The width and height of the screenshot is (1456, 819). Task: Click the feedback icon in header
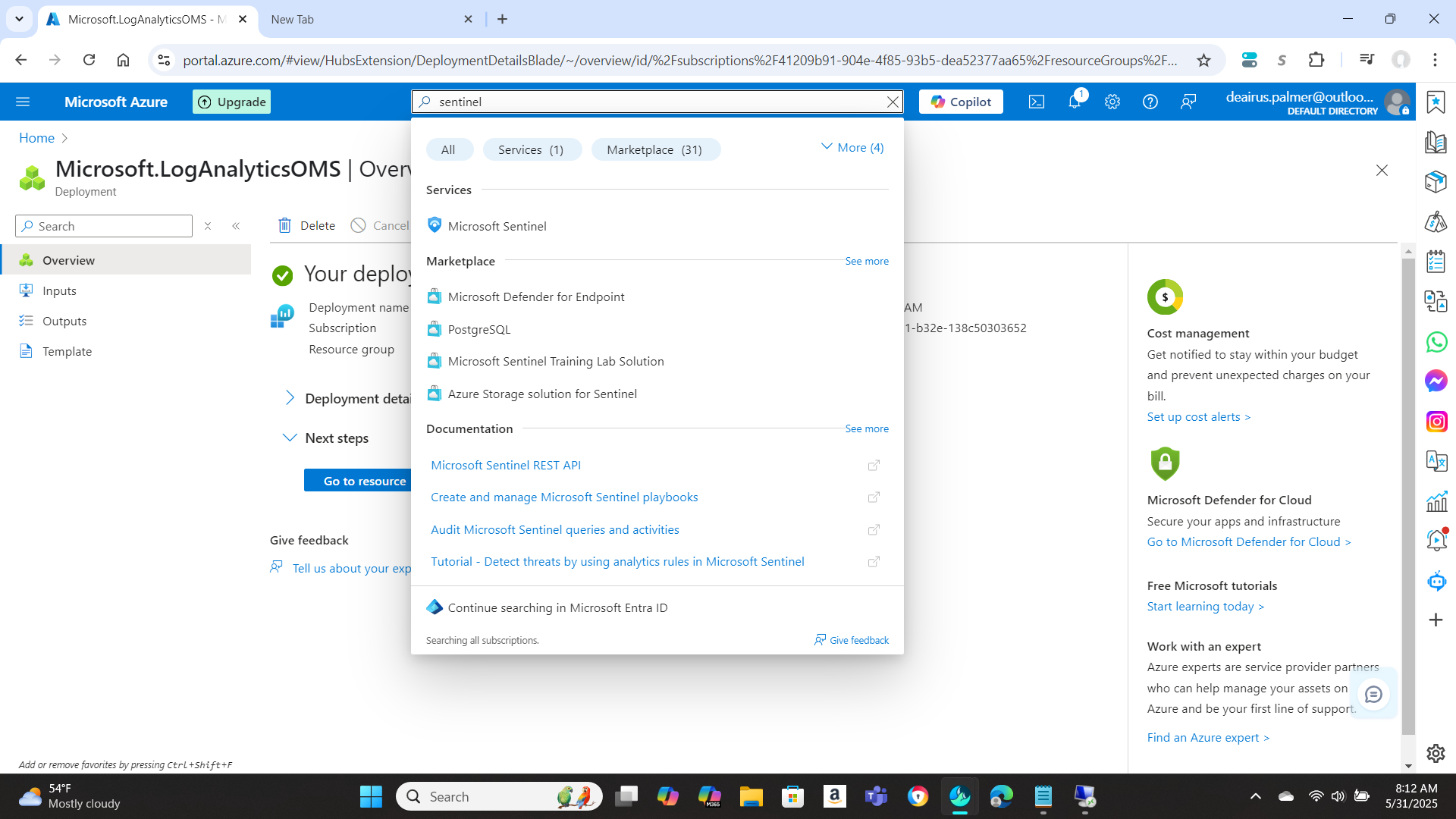(1188, 102)
